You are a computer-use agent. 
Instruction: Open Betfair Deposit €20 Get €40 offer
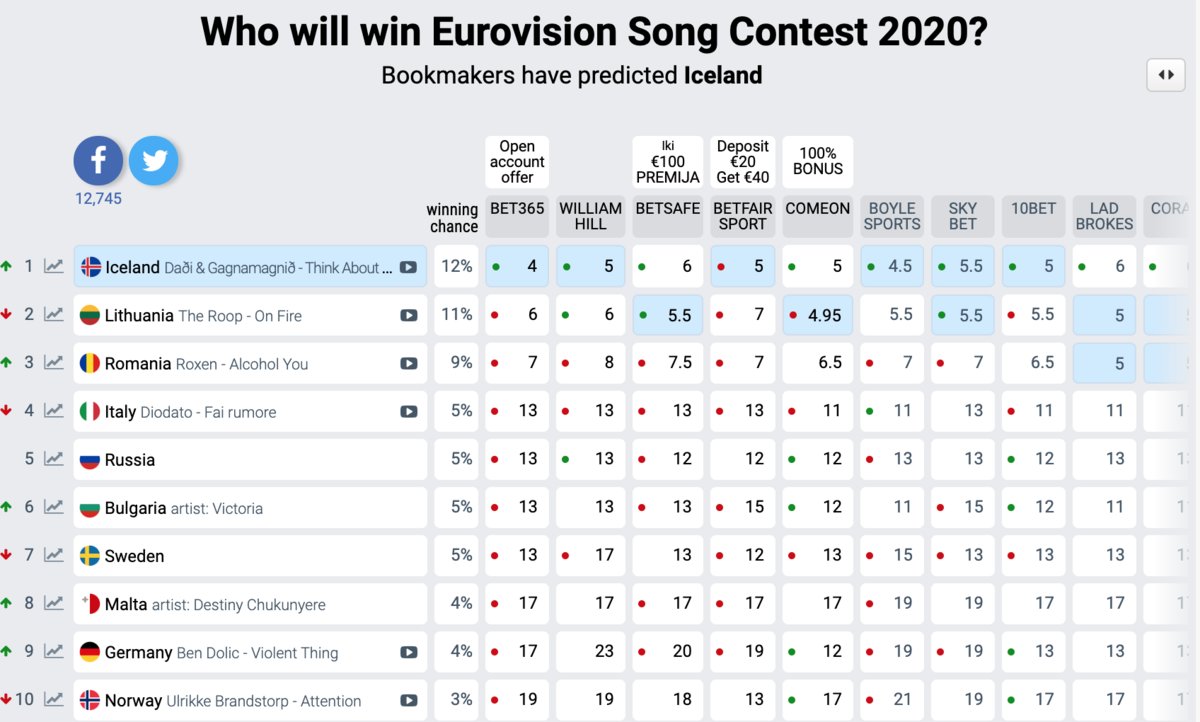(743, 162)
